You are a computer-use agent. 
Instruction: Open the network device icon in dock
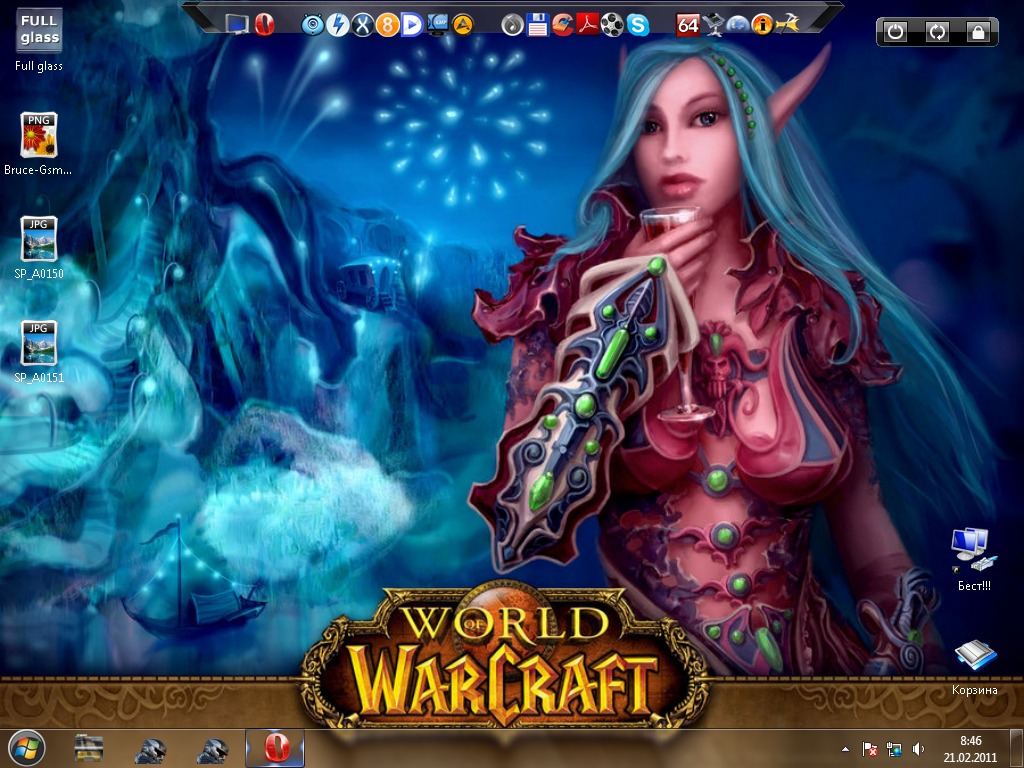pos(712,25)
